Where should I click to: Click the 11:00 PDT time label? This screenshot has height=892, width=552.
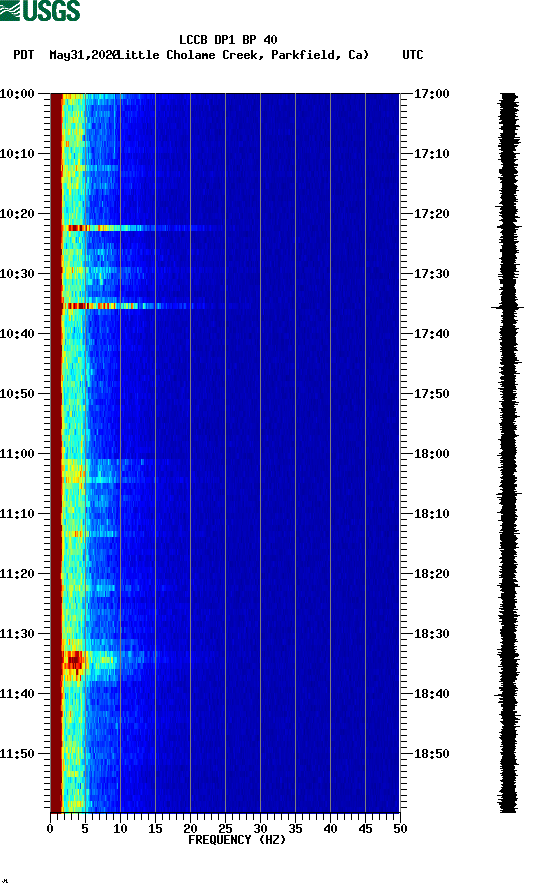17,454
